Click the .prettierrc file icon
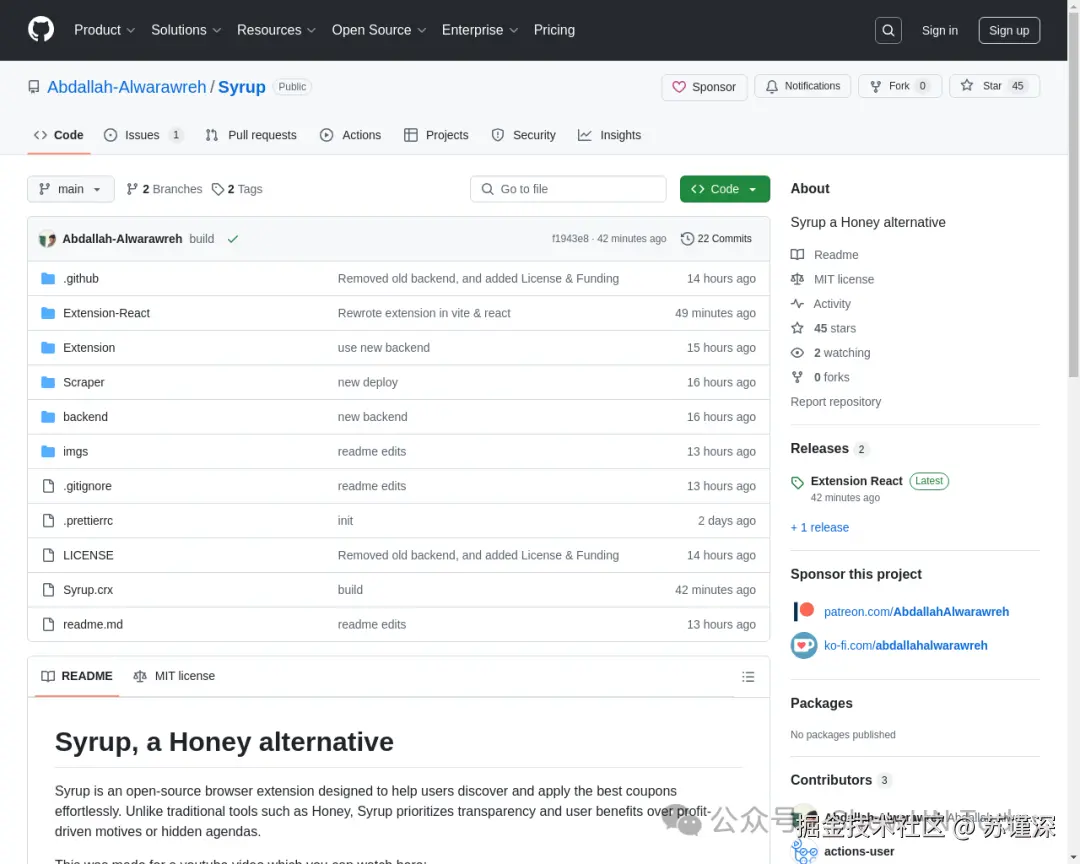The image size is (1080, 864). 48,520
